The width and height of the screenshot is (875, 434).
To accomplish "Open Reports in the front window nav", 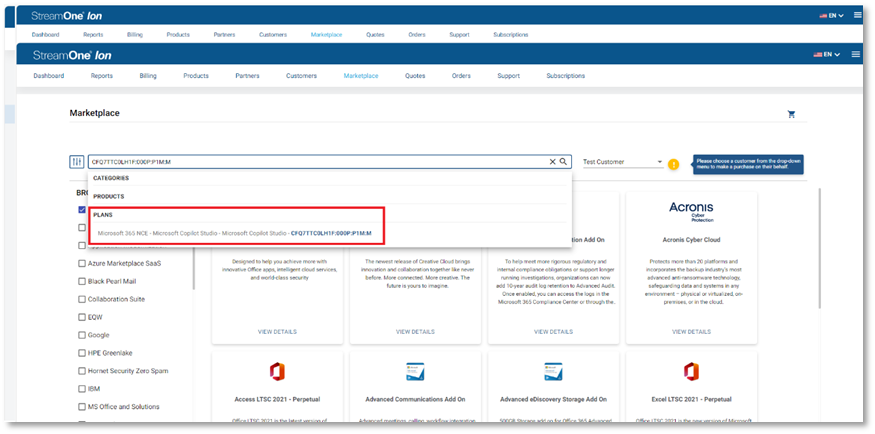I will (102, 76).
